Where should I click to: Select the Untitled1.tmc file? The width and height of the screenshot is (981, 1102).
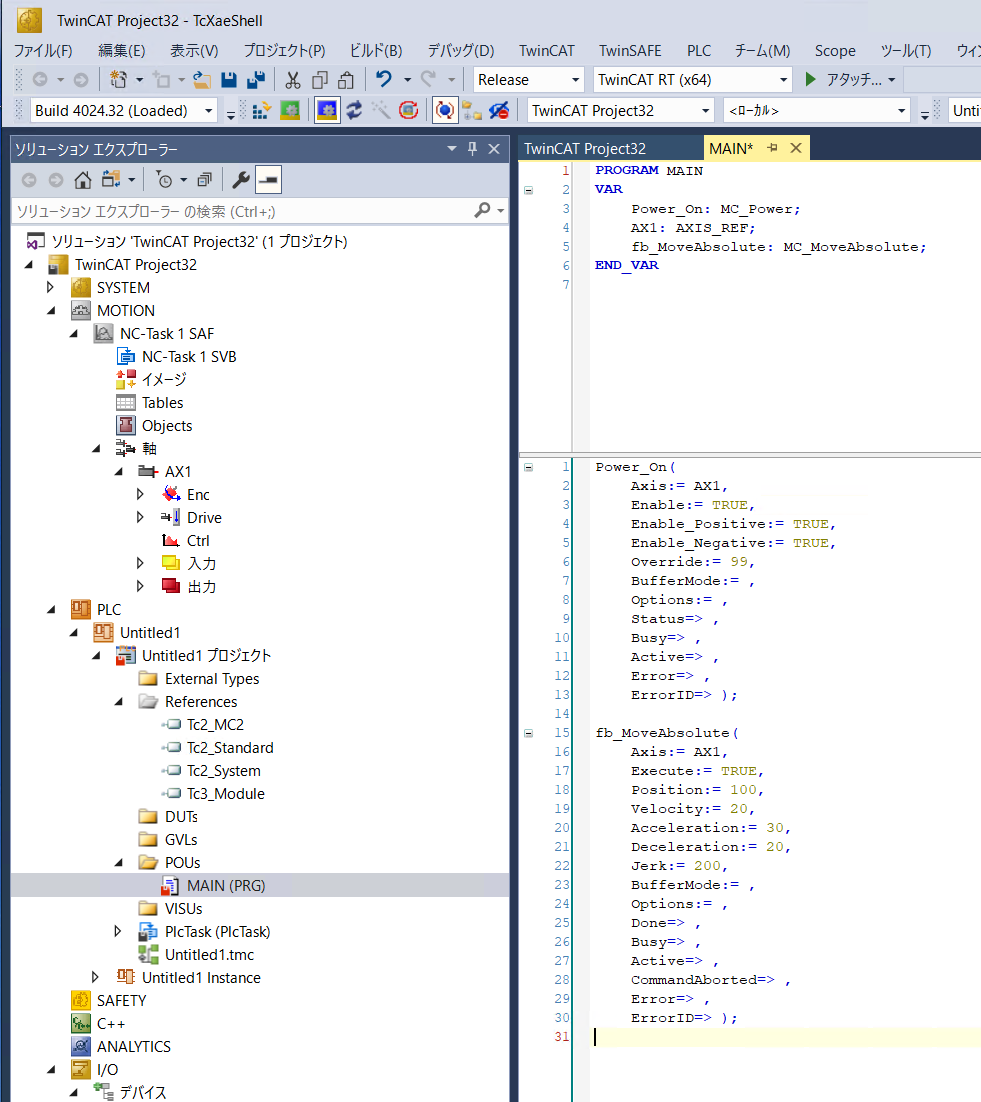click(209, 954)
